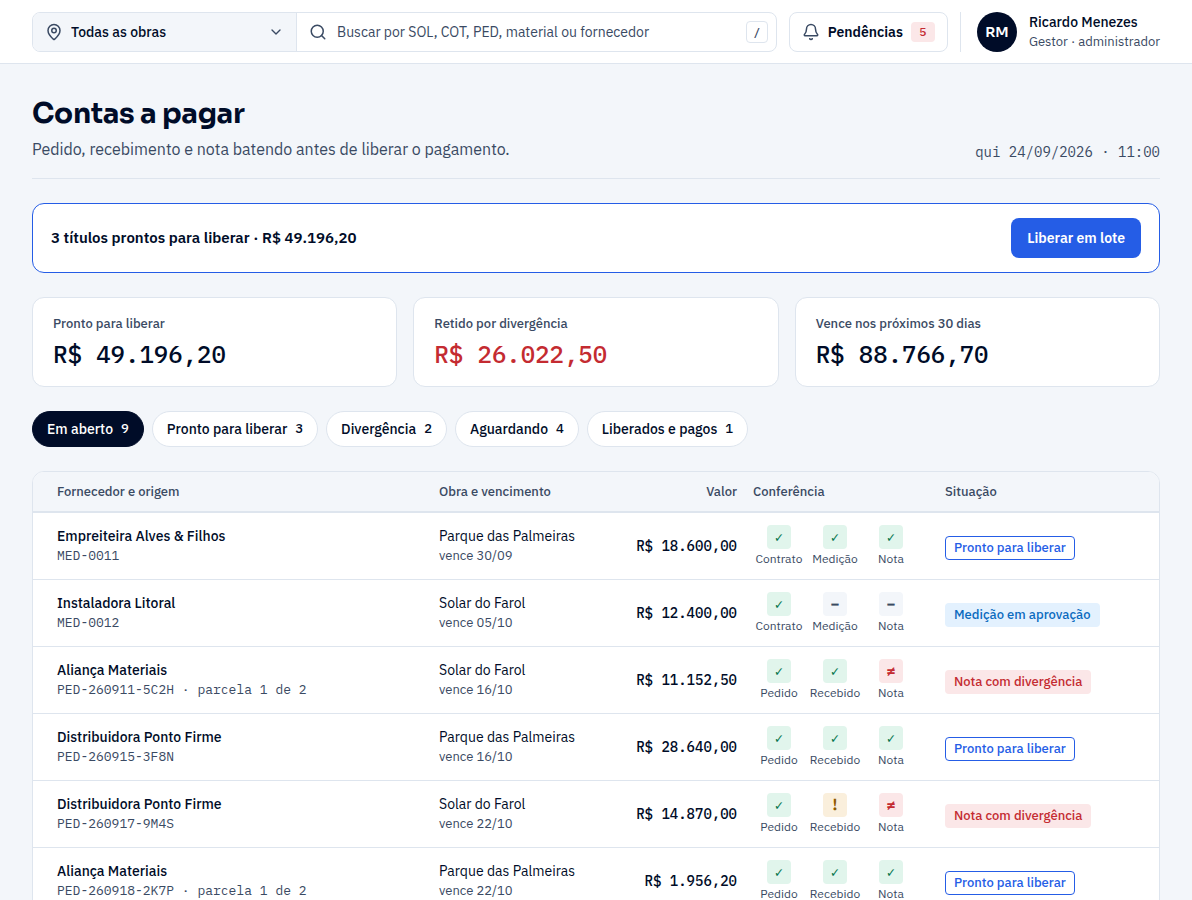Click order code PED-260918-2K7P
Viewport: 1192px width, 900px height.
(116, 891)
